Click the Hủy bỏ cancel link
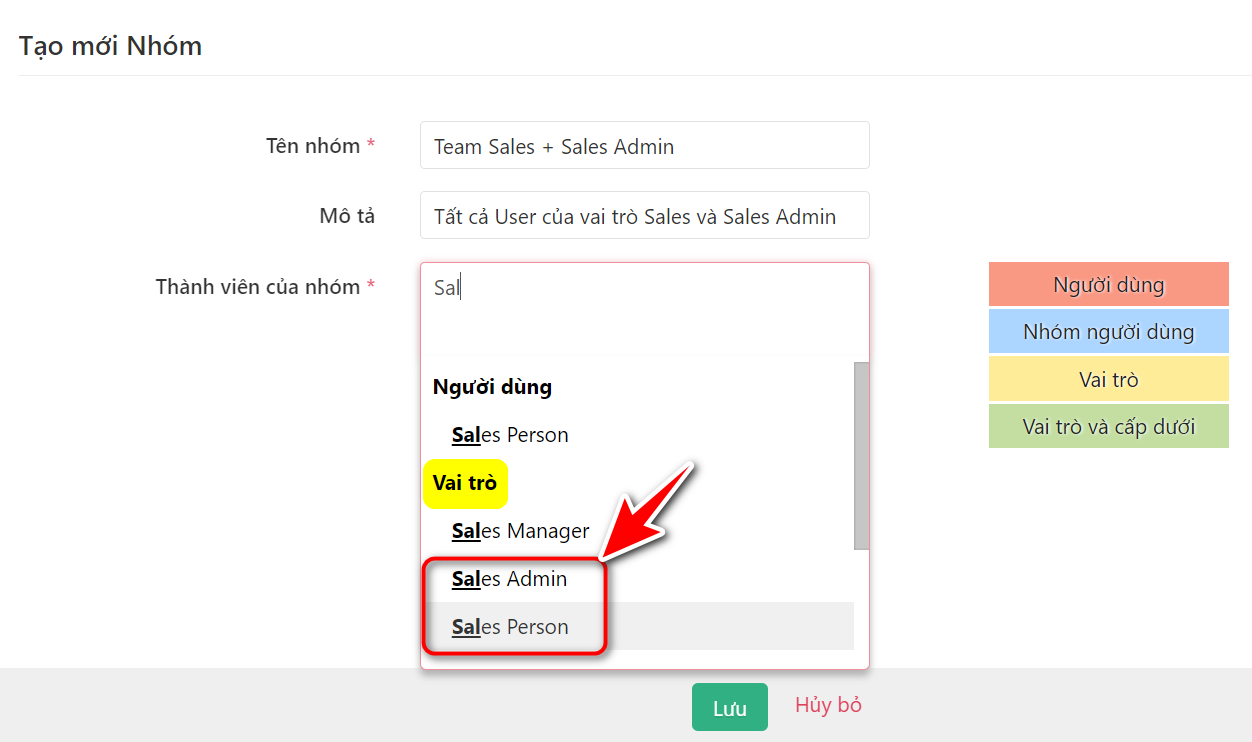 point(828,705)
